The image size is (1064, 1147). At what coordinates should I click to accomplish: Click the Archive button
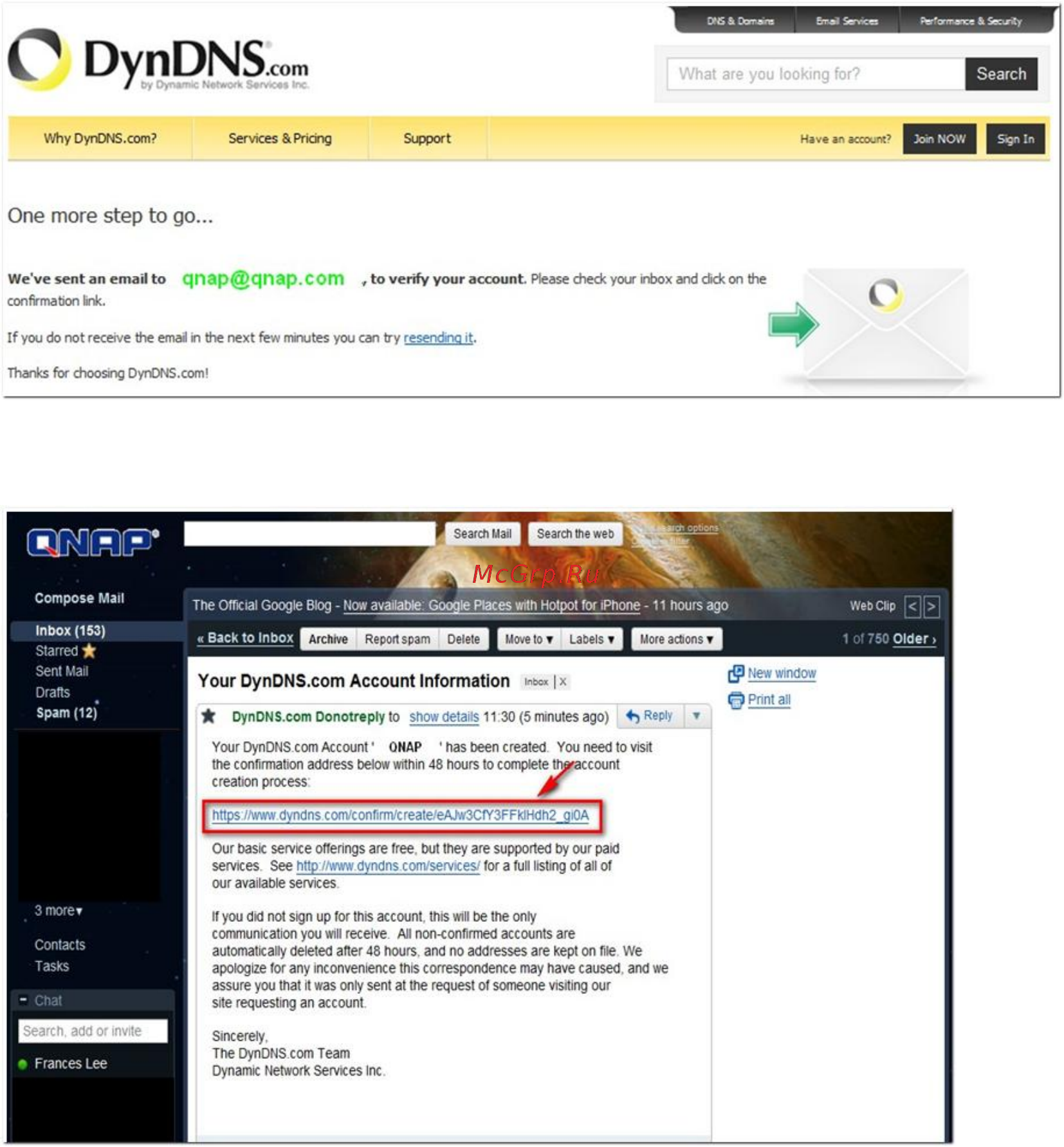(328, 639)
